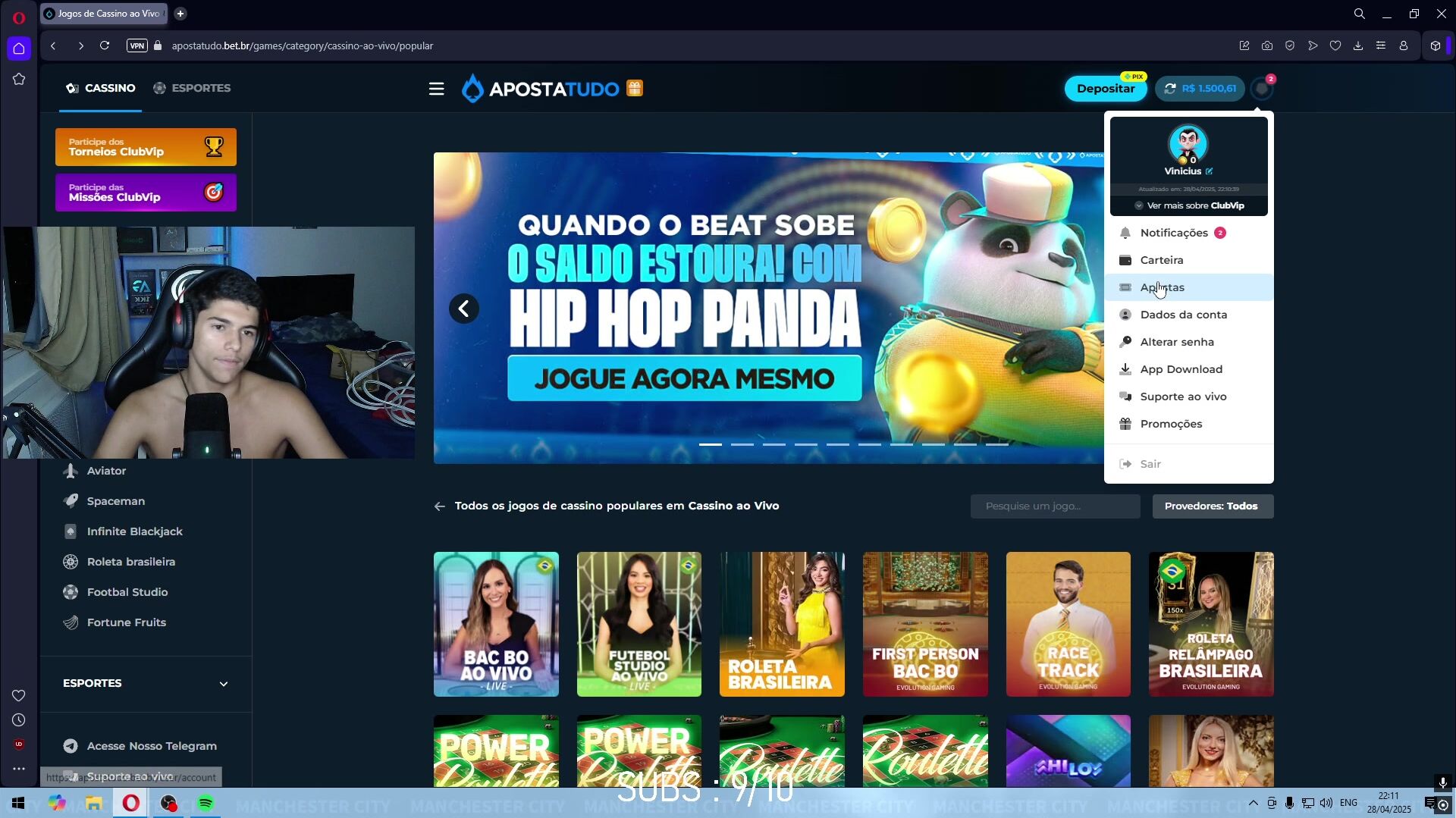1456x818 pixels.
Task: Open Opera bookmarks star in sidebar
Action: point(19,79)
